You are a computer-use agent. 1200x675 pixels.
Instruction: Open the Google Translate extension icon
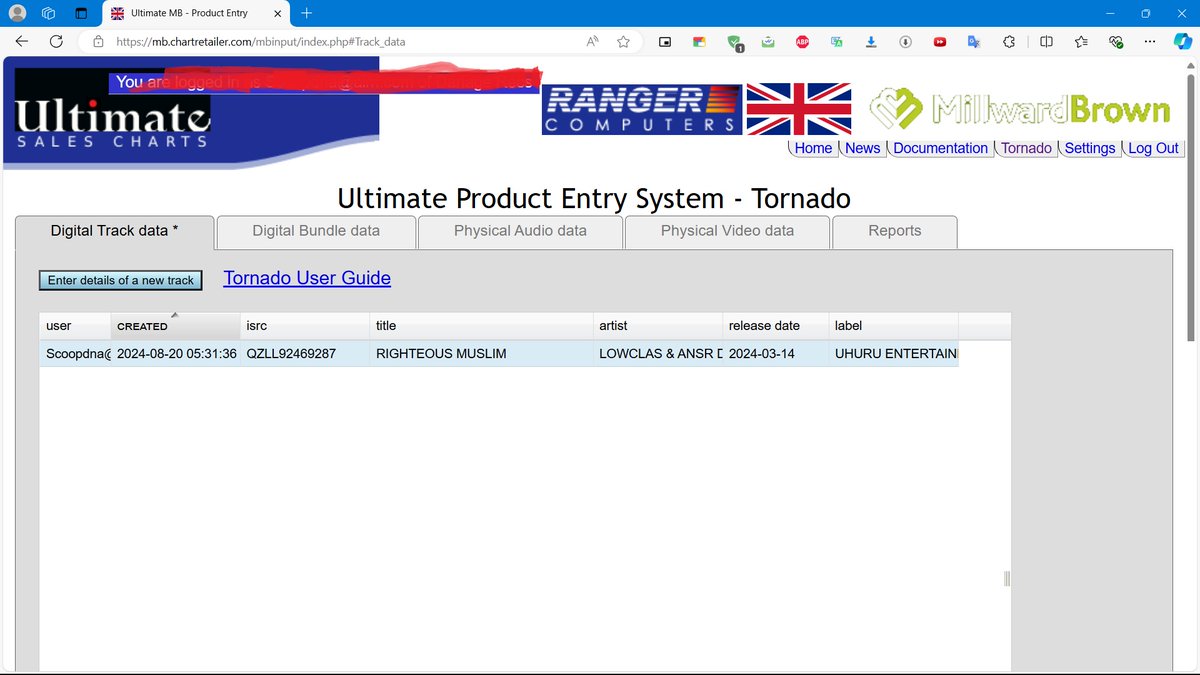coord(974,42)
